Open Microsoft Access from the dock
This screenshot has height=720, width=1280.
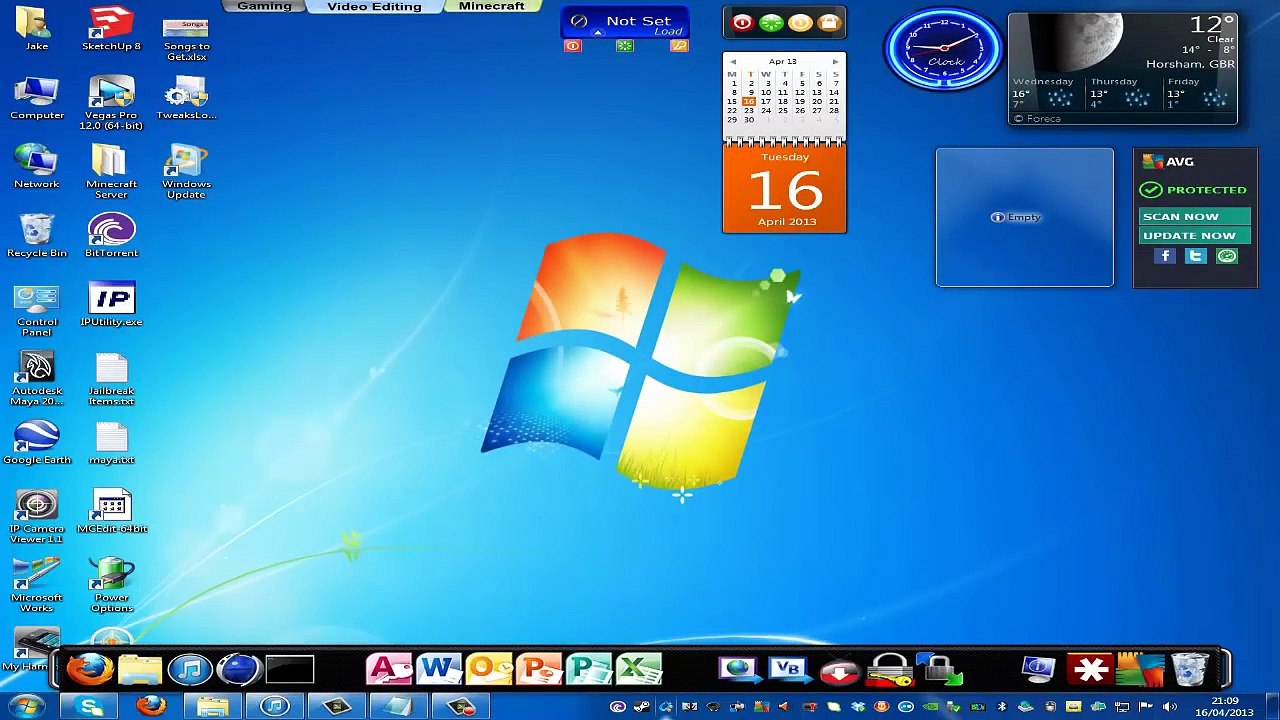pyautogui.click(x=389, y=668)
